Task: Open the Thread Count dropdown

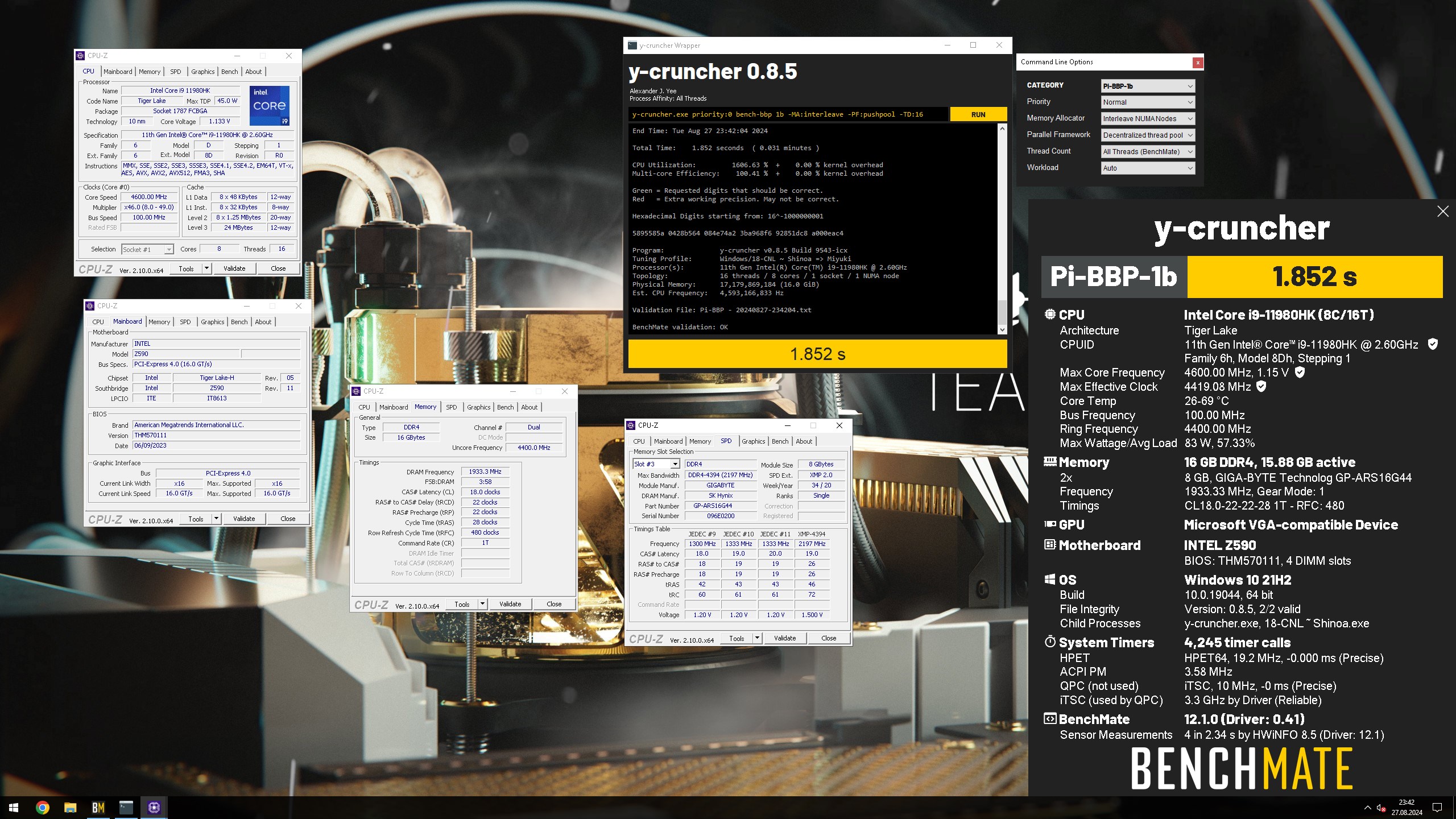Action: pyautogui.click(x=1148, y=152)
